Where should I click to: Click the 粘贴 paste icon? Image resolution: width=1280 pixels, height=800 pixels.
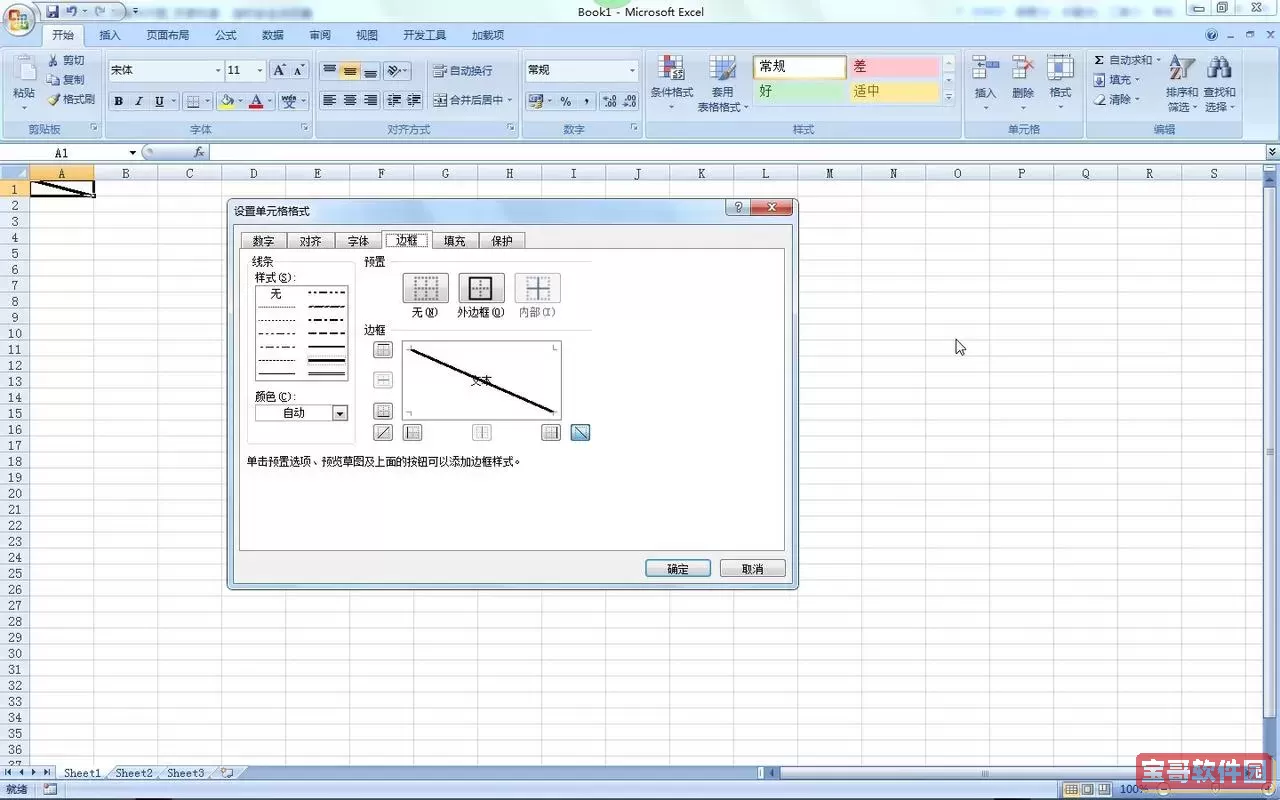pos(23,70)
